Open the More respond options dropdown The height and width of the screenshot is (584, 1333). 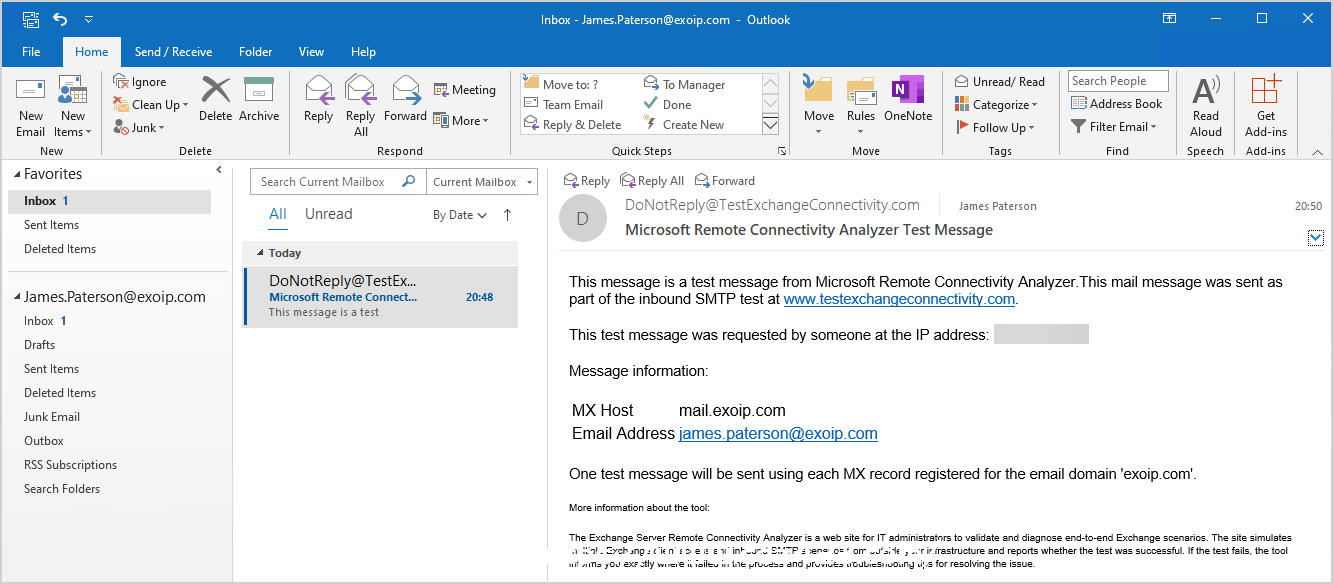(461, 121)
